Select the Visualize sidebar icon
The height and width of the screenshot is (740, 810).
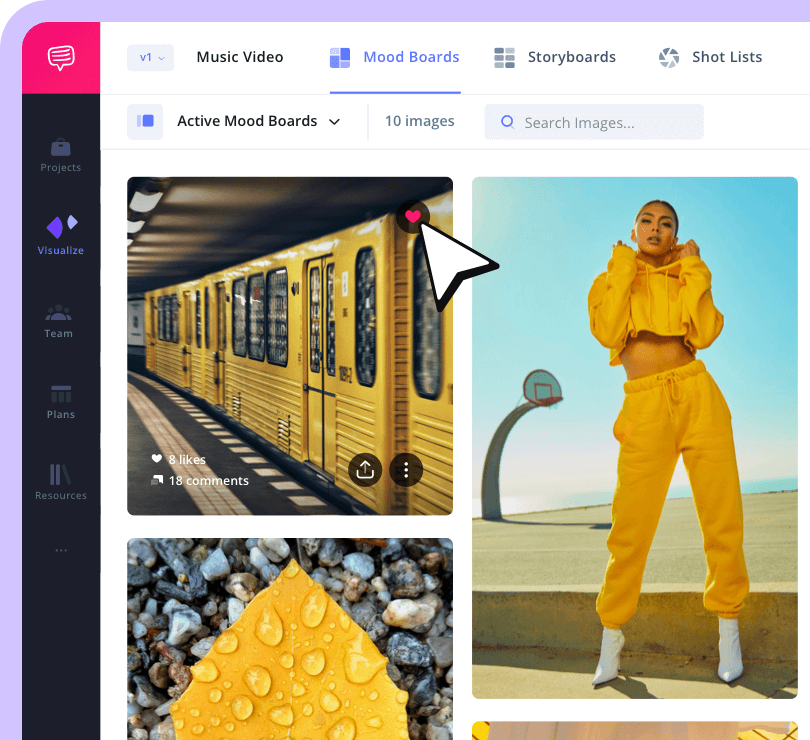(x=61, y=236)
